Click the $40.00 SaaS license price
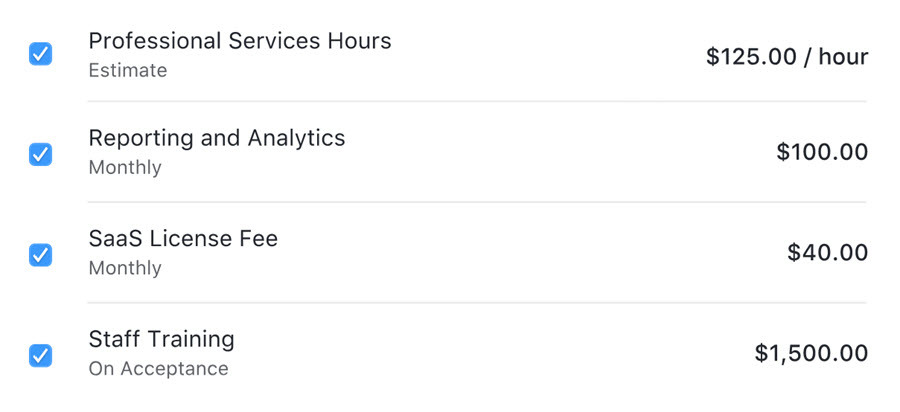 pos(827,253)
